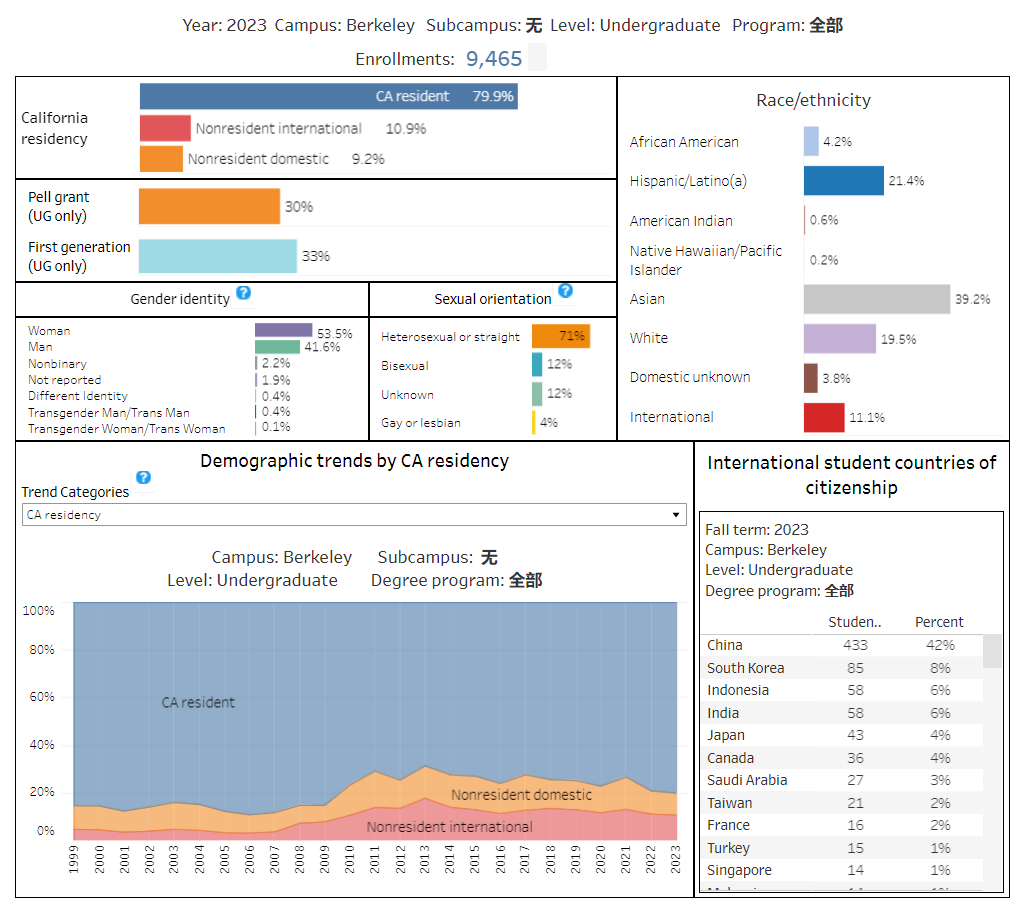Select the Saudi Arabia row
The image size is (1020, 904).
[842, 780]
